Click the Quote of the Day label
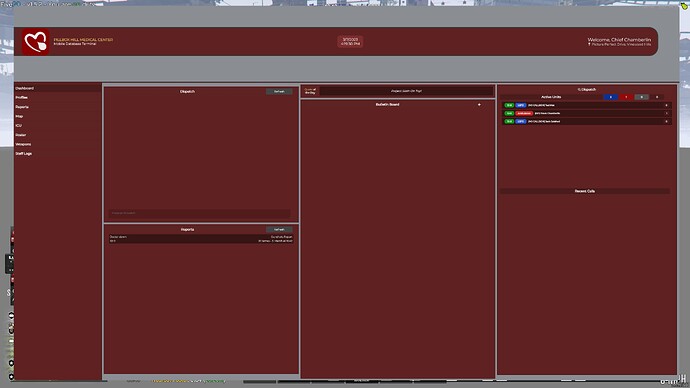 310,91
